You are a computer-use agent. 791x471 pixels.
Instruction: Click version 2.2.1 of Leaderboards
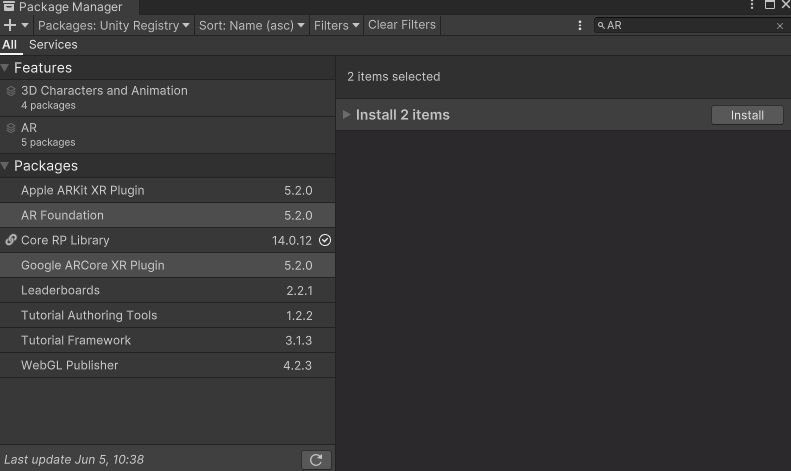(x=299, y=291)
